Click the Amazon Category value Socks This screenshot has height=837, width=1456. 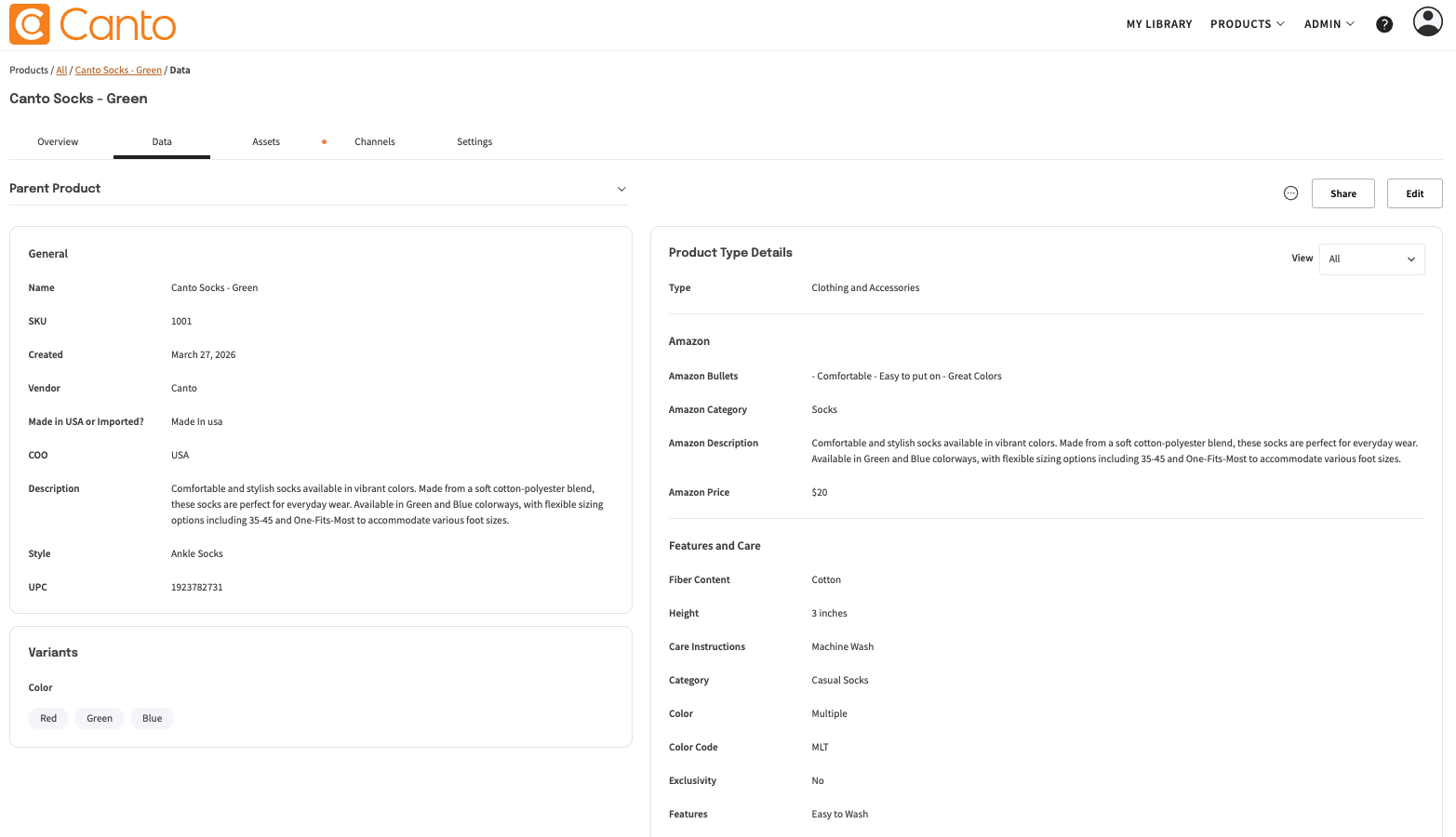click(x=824, y=410)
